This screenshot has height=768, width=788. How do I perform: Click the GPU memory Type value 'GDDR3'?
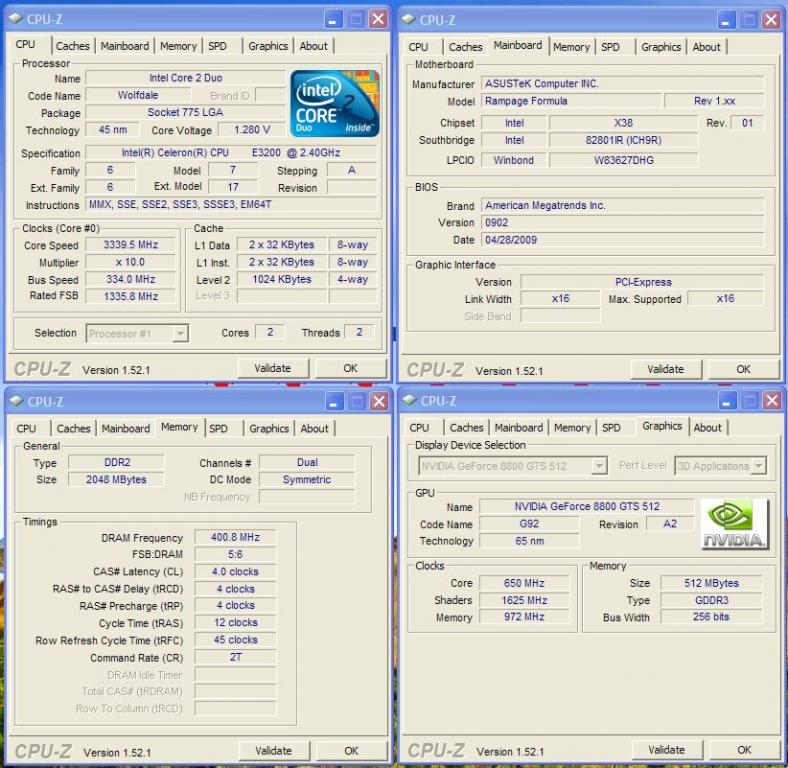tap(711, 600)
